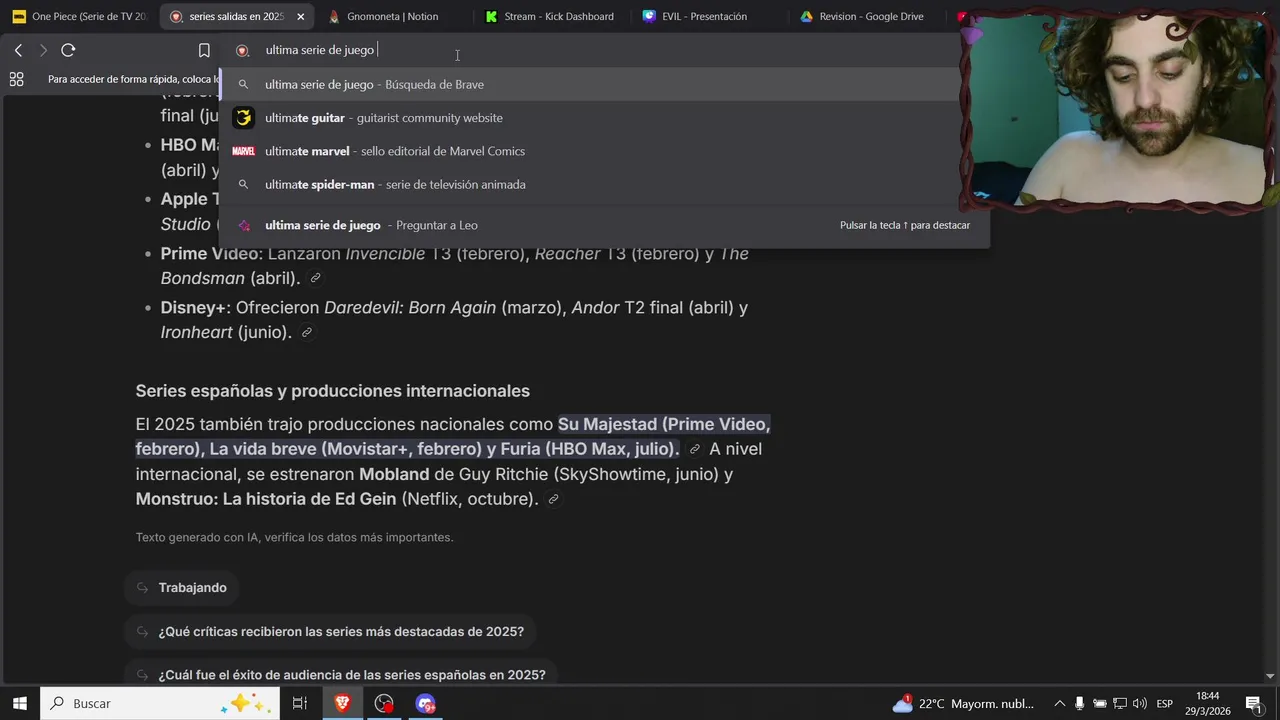Click the weather widget showing 22°C
The image size is (1280, 720).
point(965,703)
